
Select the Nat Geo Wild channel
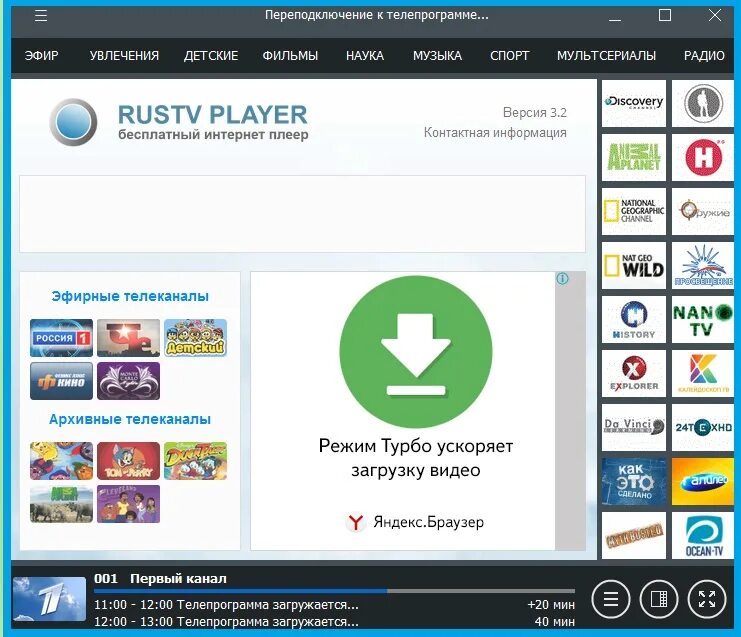tap(634, 266)
